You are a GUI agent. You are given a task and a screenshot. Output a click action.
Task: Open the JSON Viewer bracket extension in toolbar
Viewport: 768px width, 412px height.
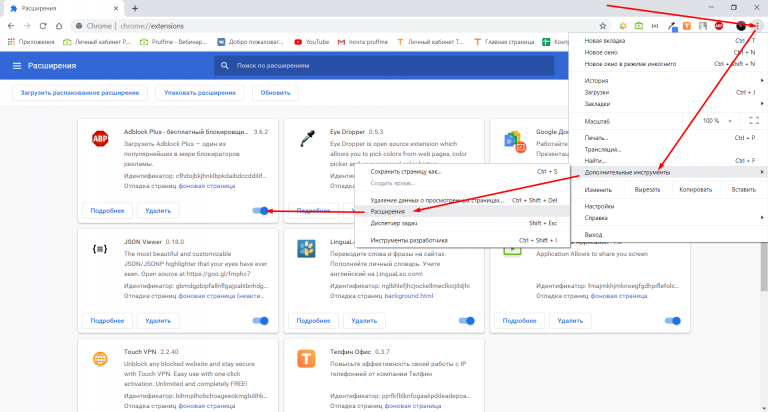point(655,26)
